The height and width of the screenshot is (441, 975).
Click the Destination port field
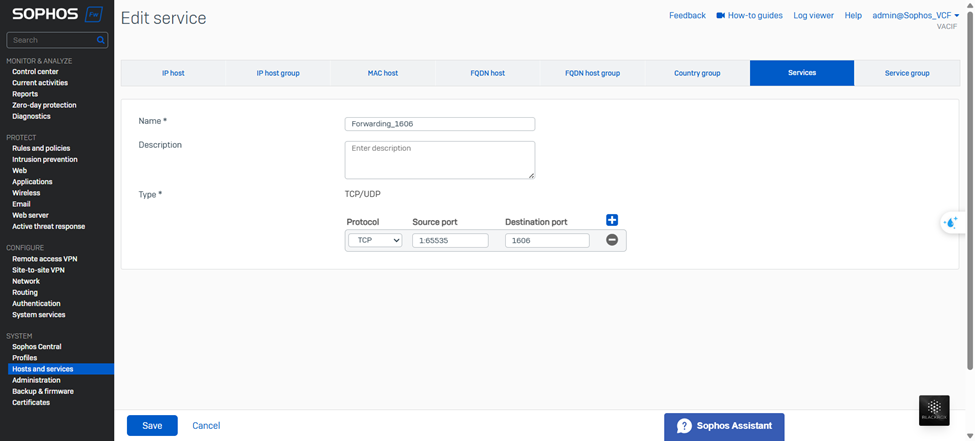(x=547, y=241)
